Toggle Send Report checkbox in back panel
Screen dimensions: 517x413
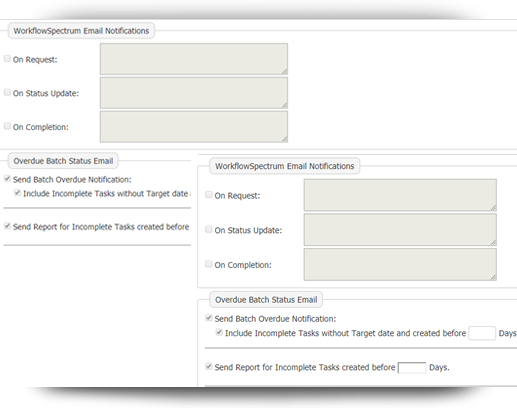coord(7,226)
